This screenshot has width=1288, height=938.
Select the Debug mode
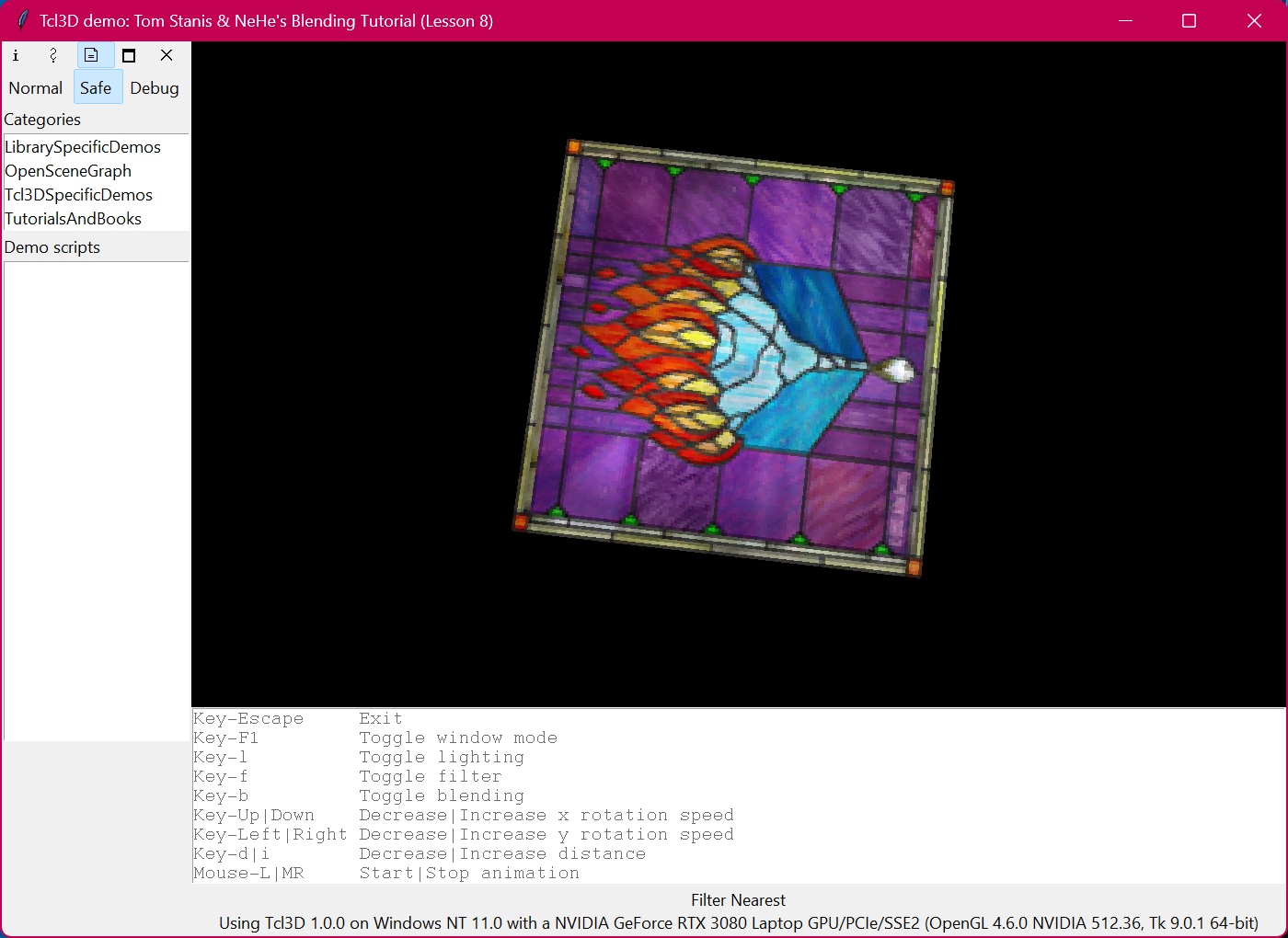(155, 88)
